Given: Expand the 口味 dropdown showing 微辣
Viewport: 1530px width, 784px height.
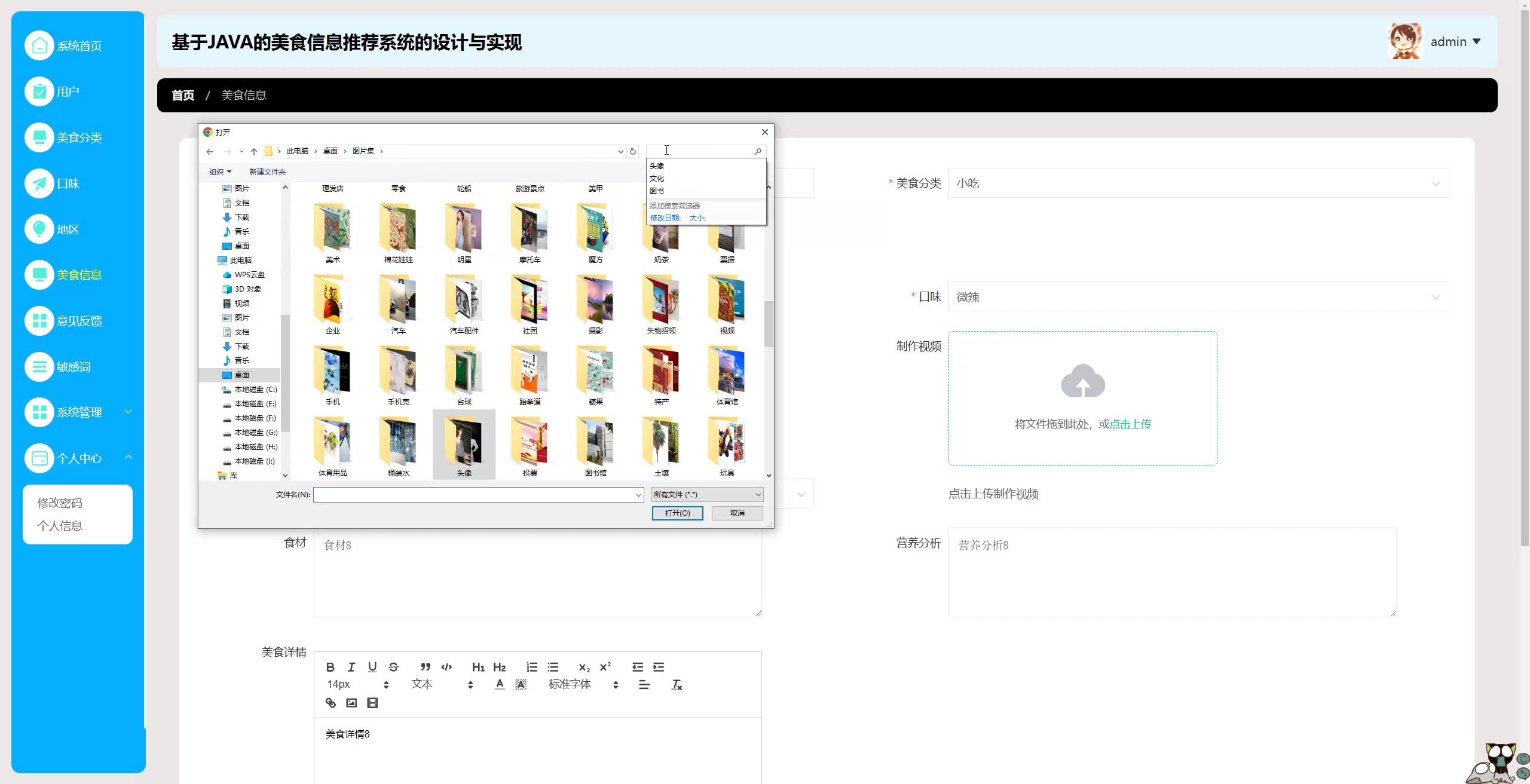Looking at the screenshot, I should click(x=1198, y=297).
